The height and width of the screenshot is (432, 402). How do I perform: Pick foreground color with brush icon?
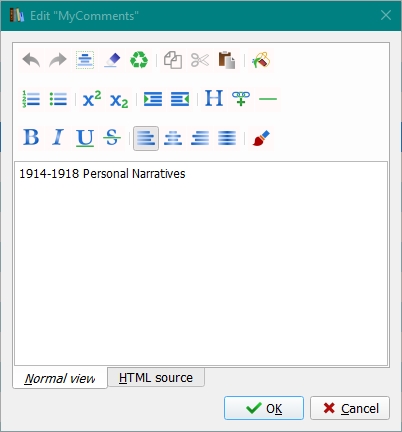(261, 138)
